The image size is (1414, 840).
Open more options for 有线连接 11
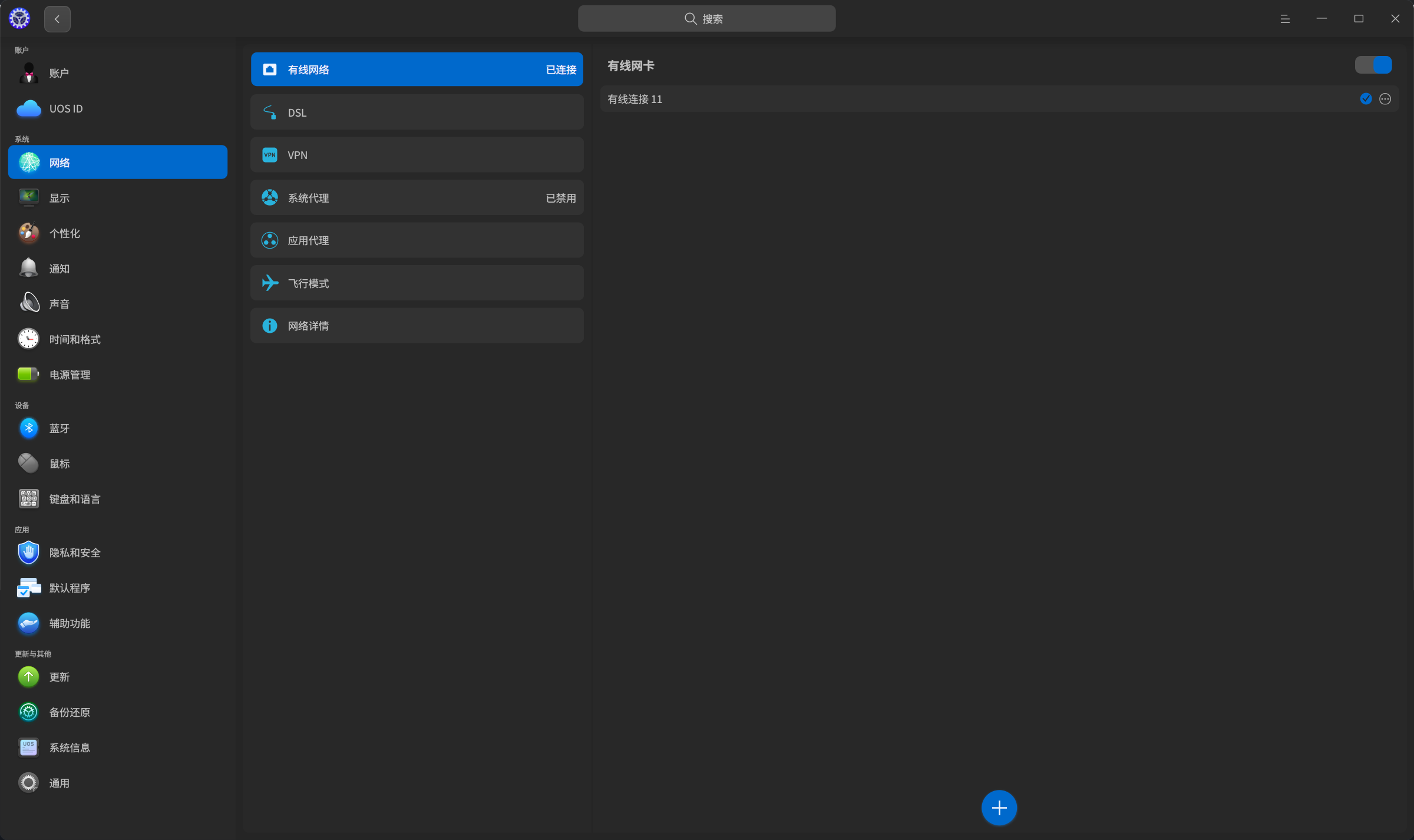(x=1385, y=99)
